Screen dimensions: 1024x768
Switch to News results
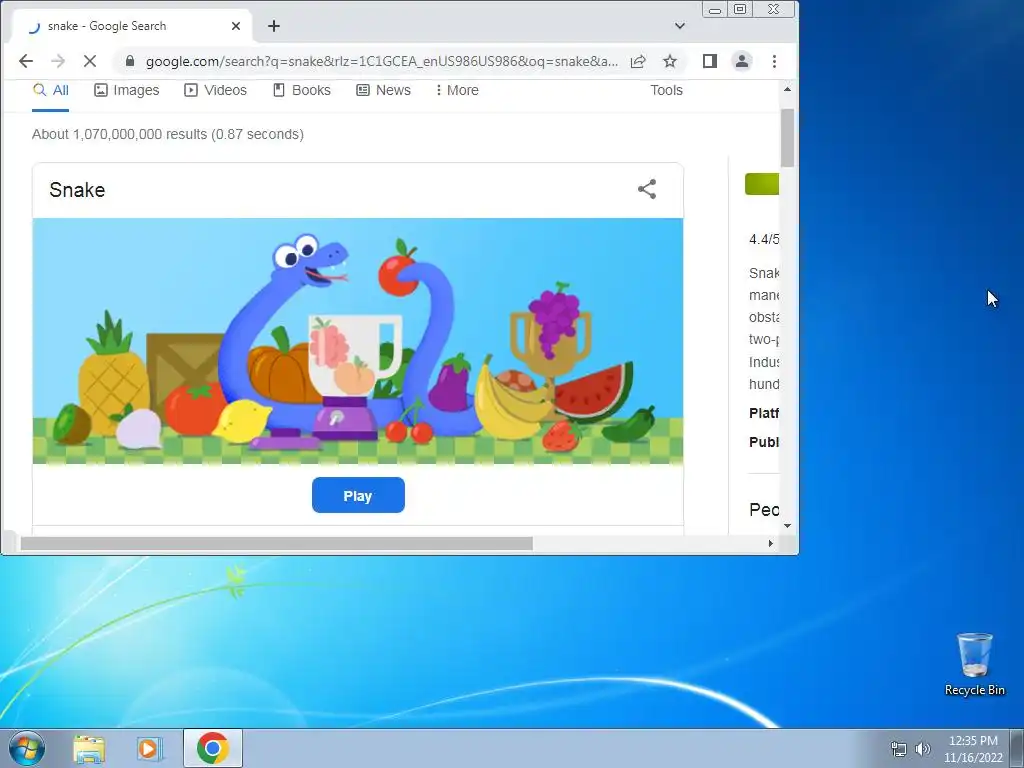pos(383,90)
